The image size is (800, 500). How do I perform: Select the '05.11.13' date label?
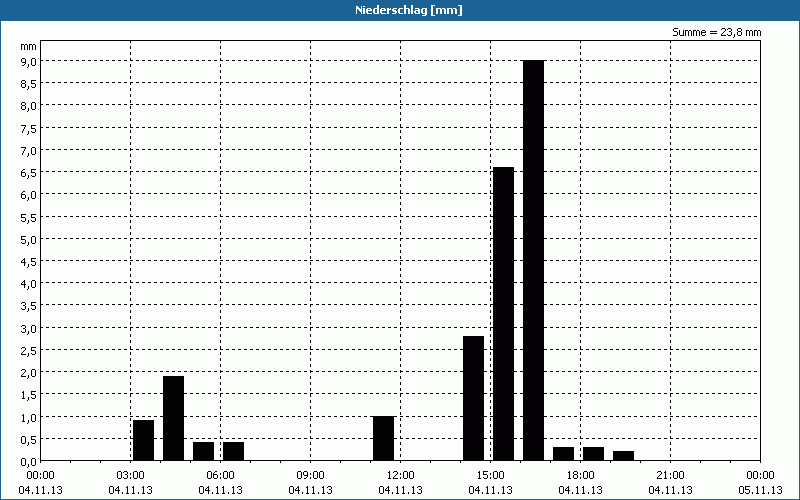pos(760,490)
